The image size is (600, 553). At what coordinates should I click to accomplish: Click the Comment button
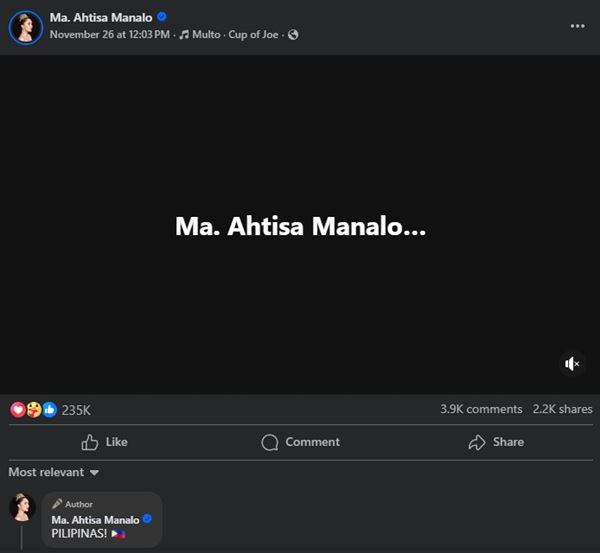tap(300, 442)
